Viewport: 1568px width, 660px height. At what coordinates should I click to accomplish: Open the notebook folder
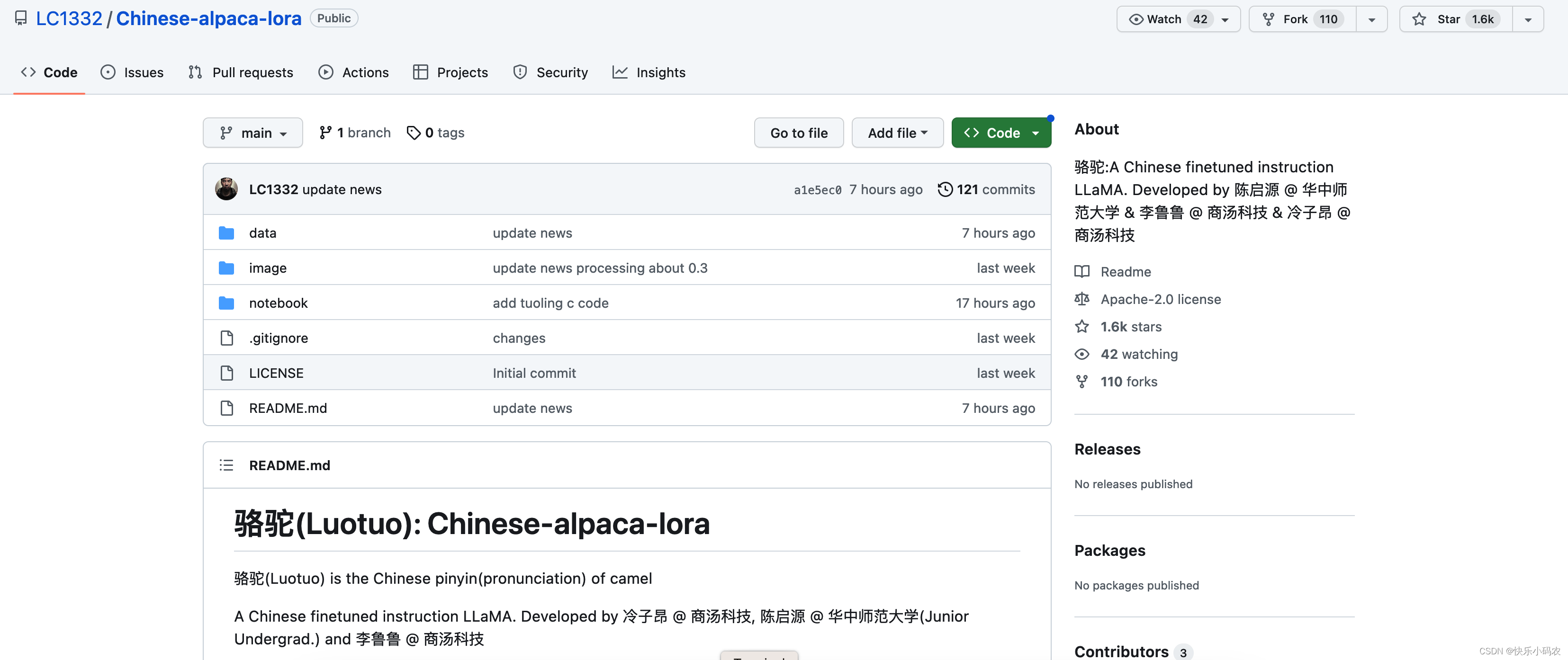[278, 303]
